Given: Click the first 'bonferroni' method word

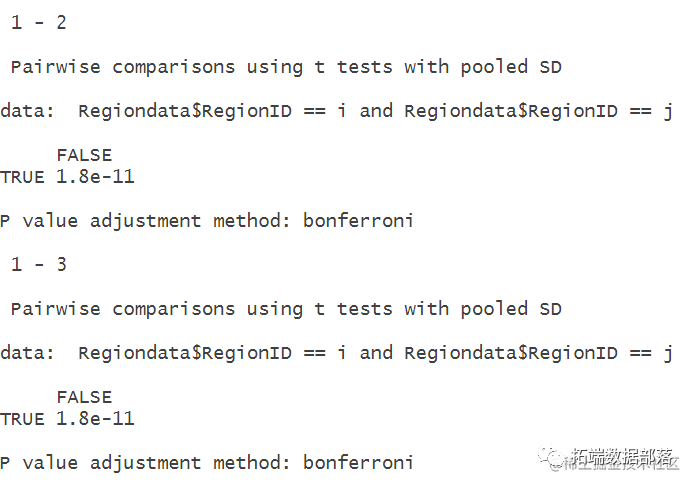Looking at the screenshot, I should click(358, 220).
